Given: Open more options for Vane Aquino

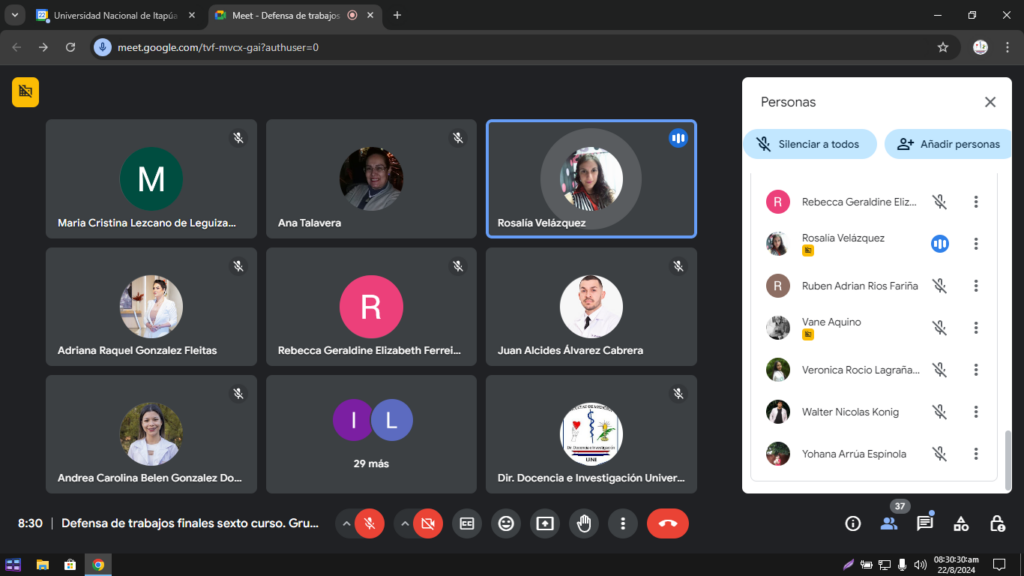Looking at the screenshot, I should (x=976, y=328).
